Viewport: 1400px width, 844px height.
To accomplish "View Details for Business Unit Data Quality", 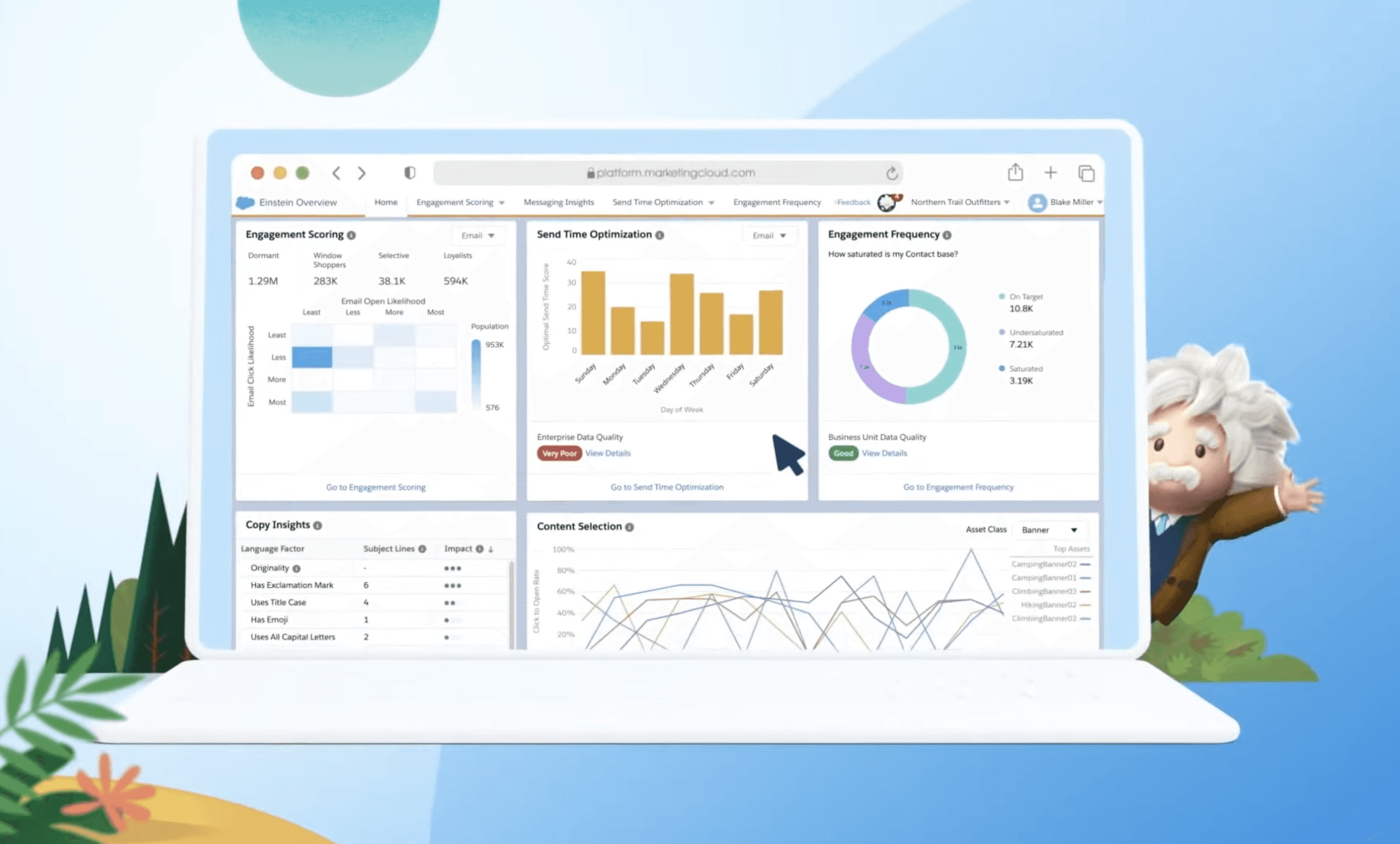I will click(884, 453).
